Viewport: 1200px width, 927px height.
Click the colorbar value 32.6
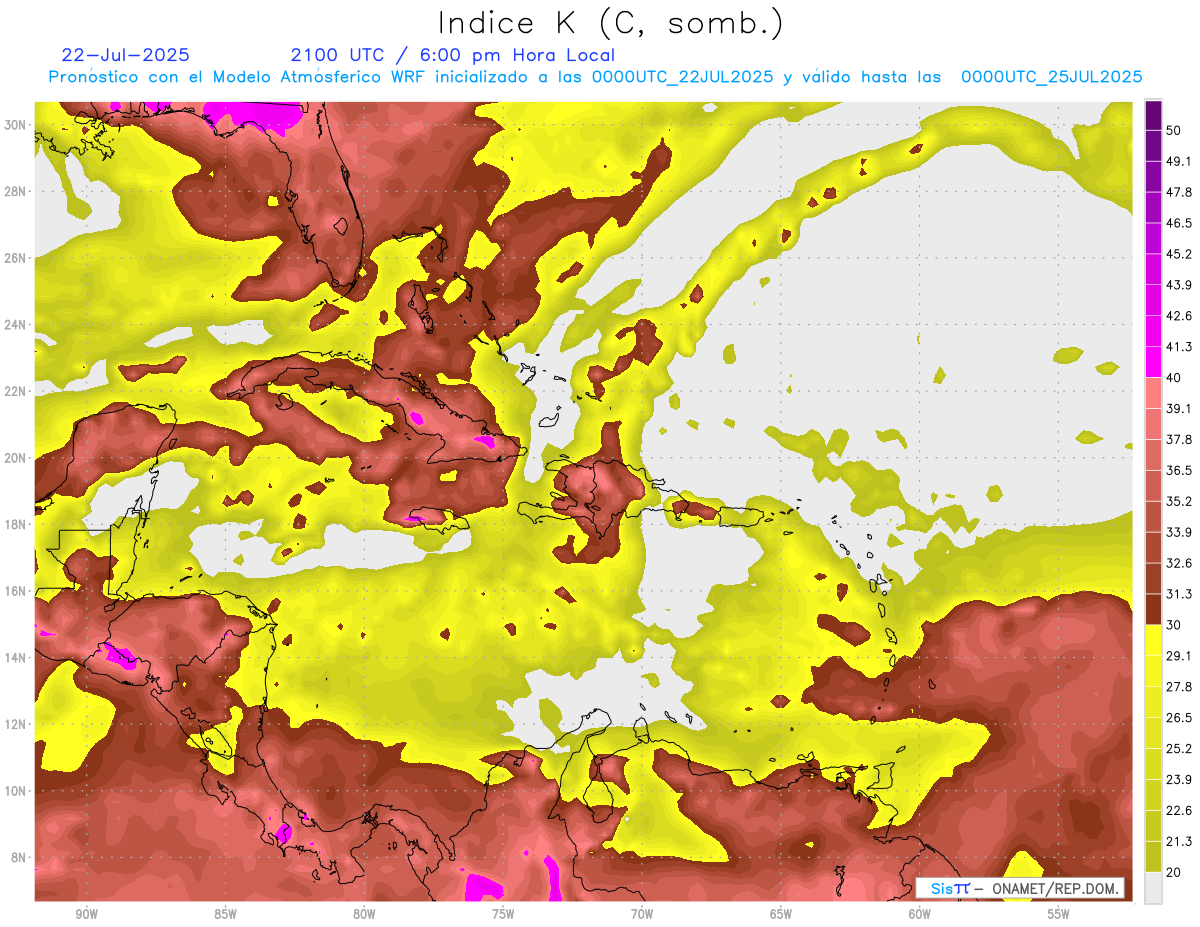click(1178, 563)
